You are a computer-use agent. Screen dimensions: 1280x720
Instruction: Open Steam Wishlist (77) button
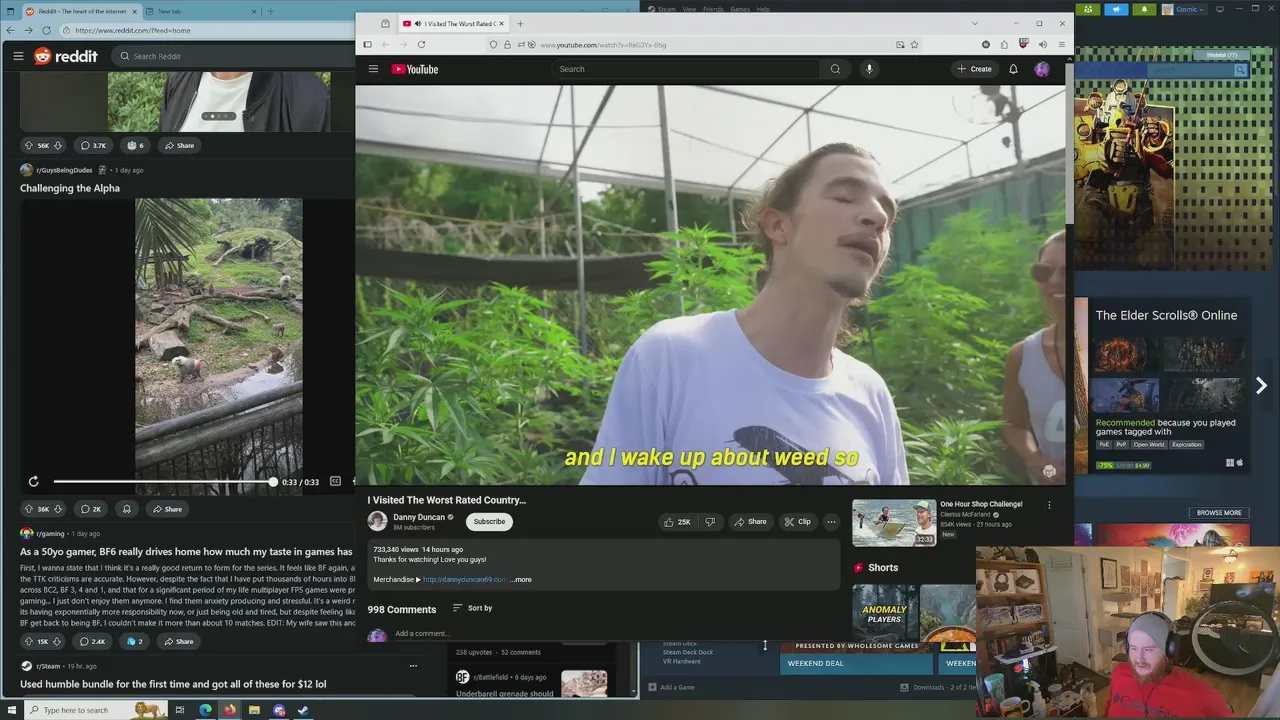click(1221, 55)
